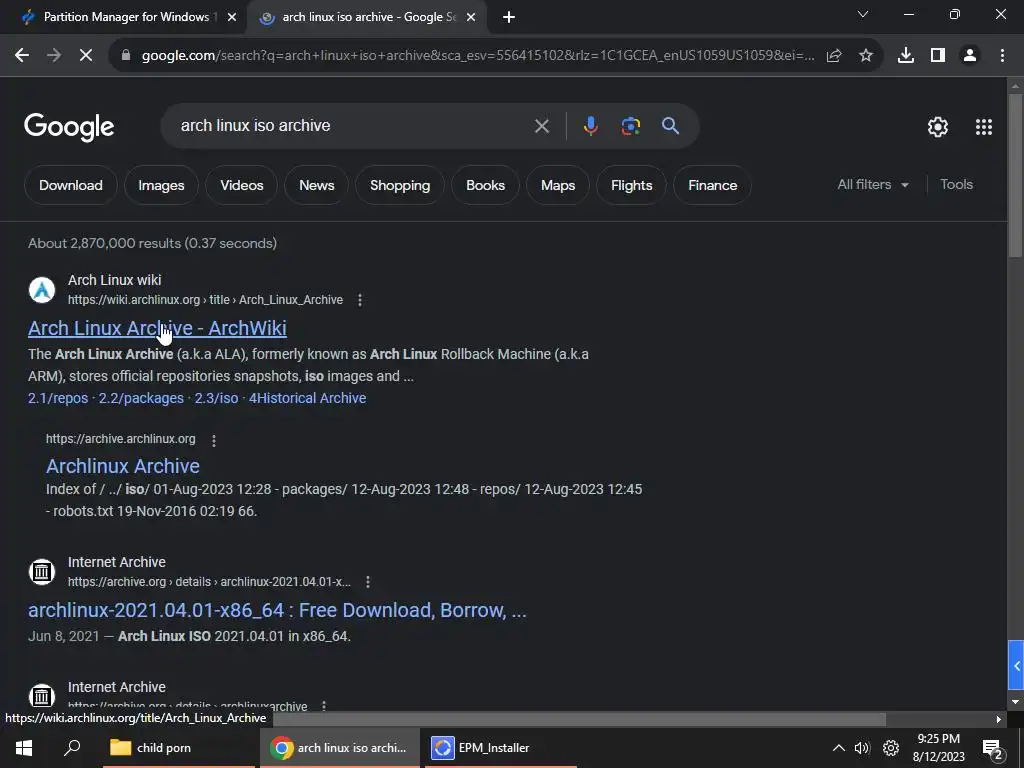Open the Archlinux Archive result
The image size is (1024, 768).
[x=123, y=466]
